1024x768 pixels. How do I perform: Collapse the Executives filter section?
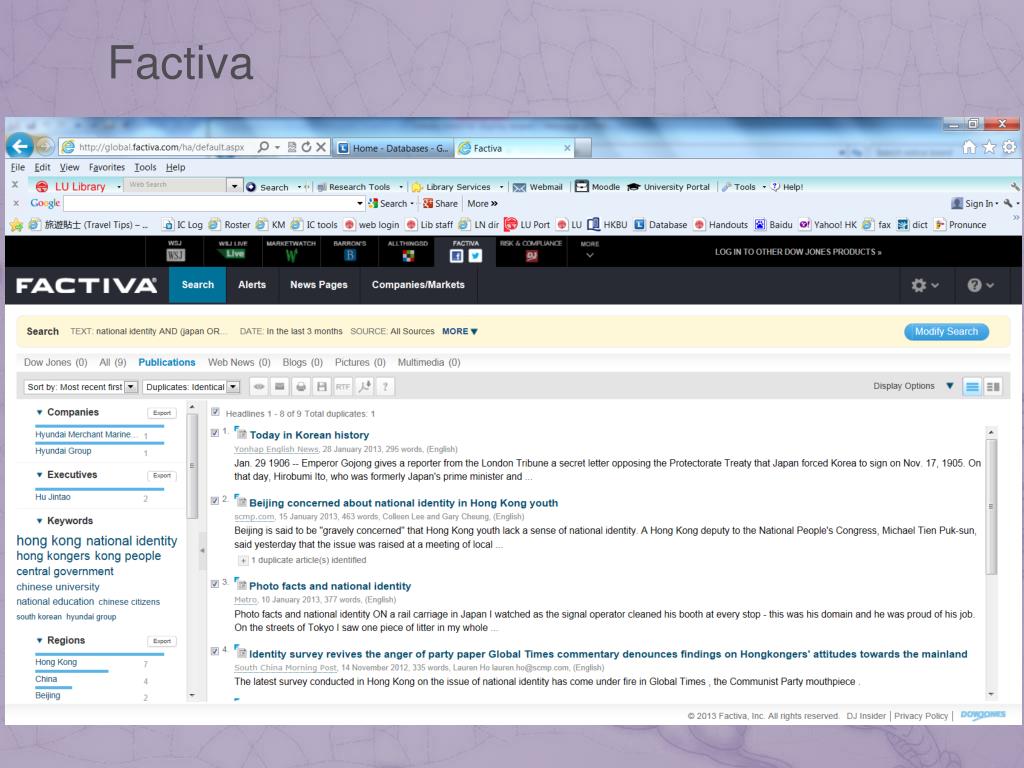click(39, 475)
